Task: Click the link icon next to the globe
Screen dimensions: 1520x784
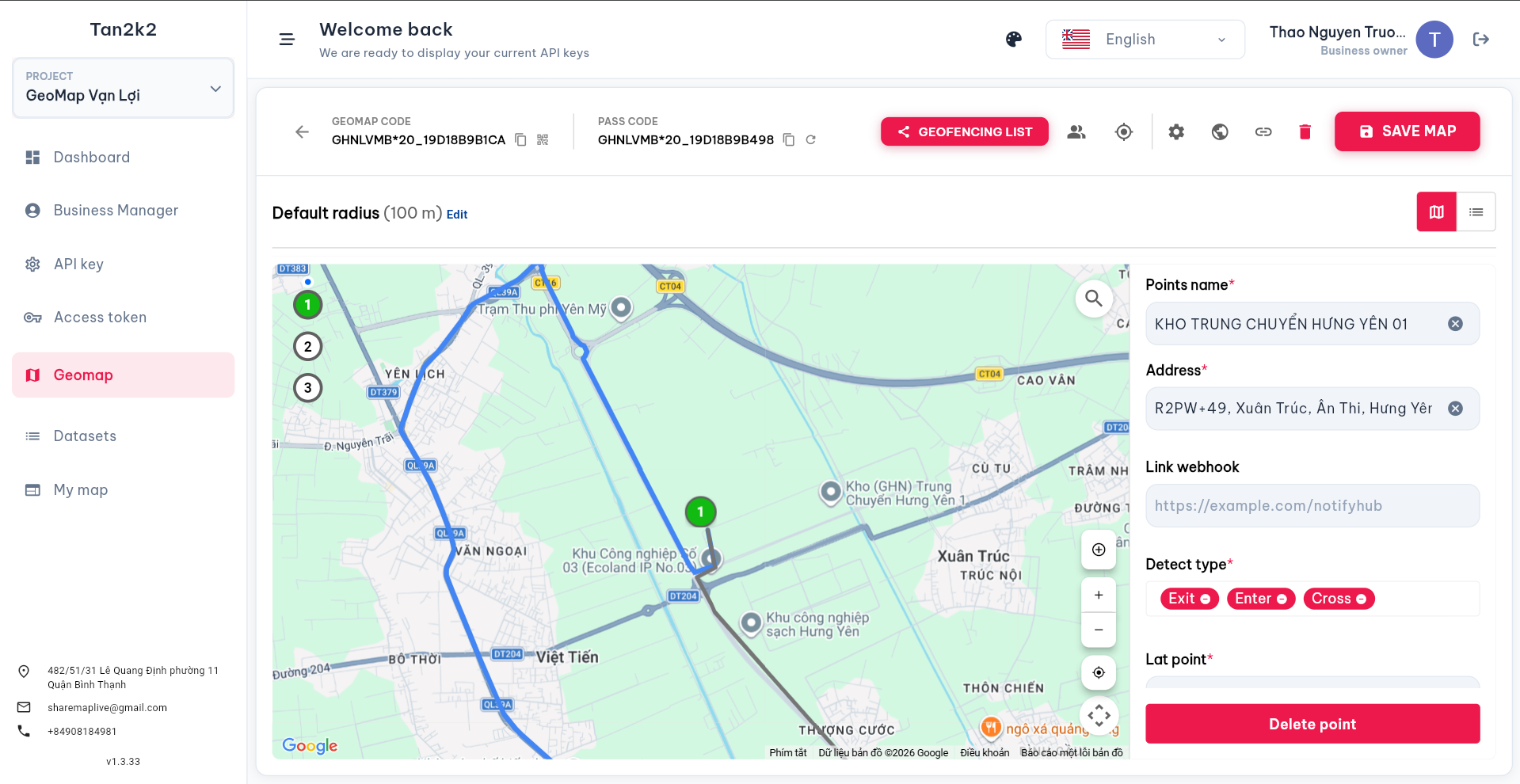Action: point(1263,131)
